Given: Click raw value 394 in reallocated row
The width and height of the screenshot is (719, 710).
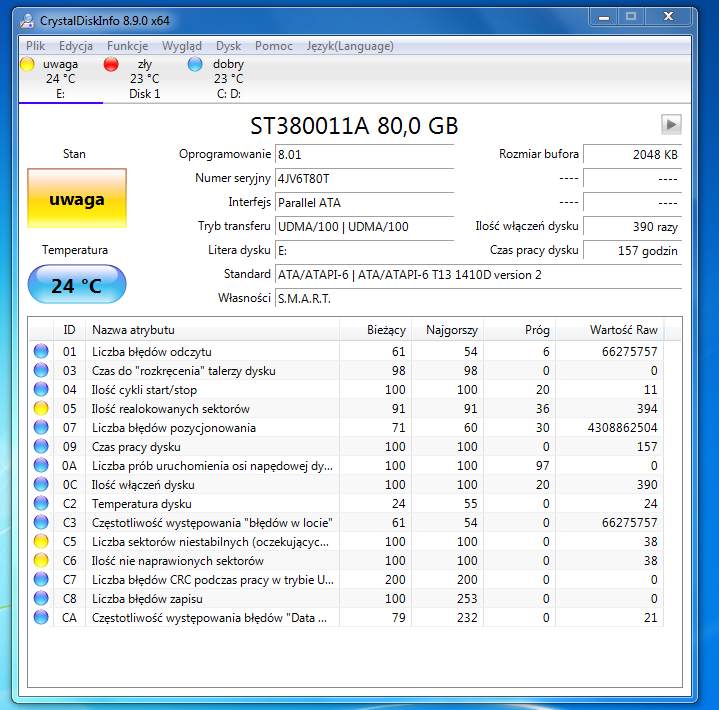Looking at the screenshot, I should 647,408.
